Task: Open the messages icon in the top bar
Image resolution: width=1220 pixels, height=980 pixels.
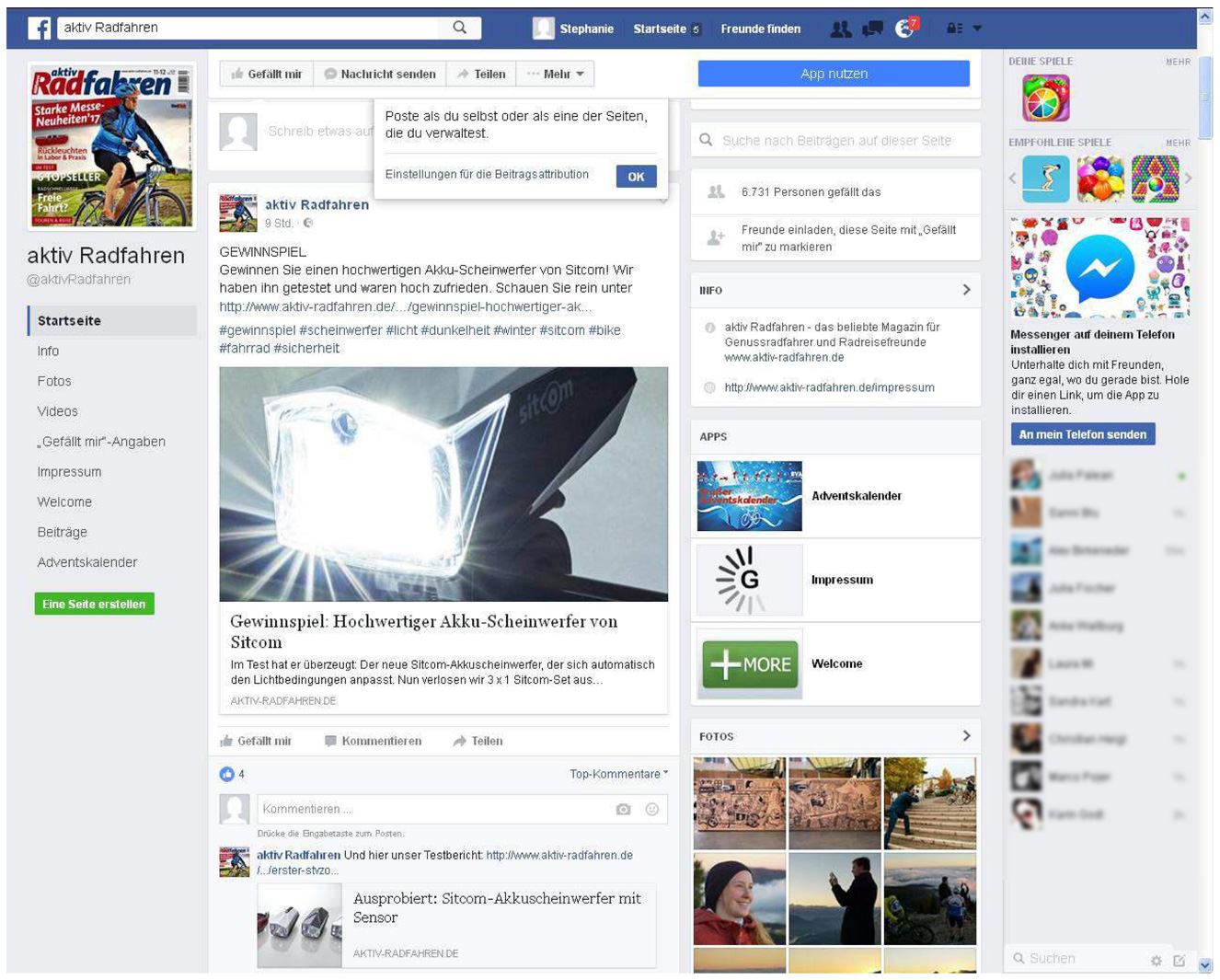Action: click(x=872, y=29)
